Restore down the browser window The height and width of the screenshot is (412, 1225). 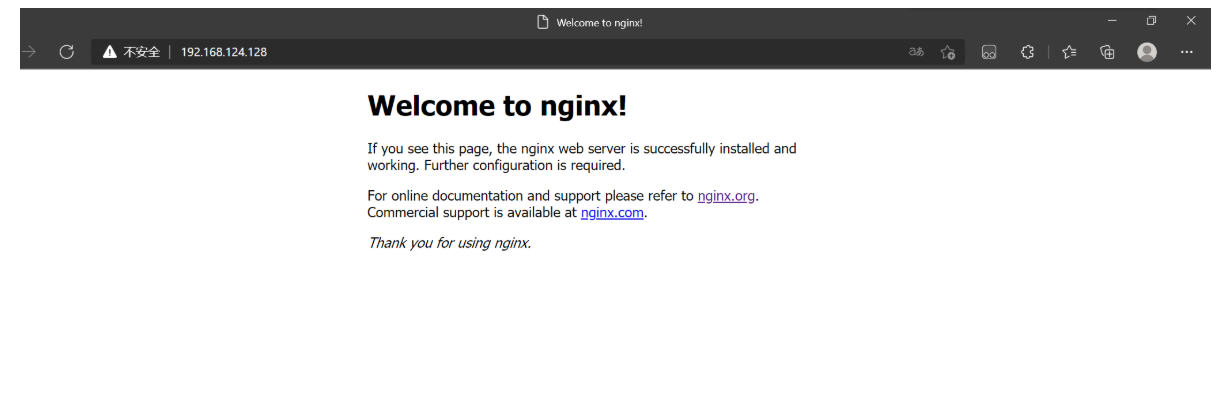point(1152,21)
